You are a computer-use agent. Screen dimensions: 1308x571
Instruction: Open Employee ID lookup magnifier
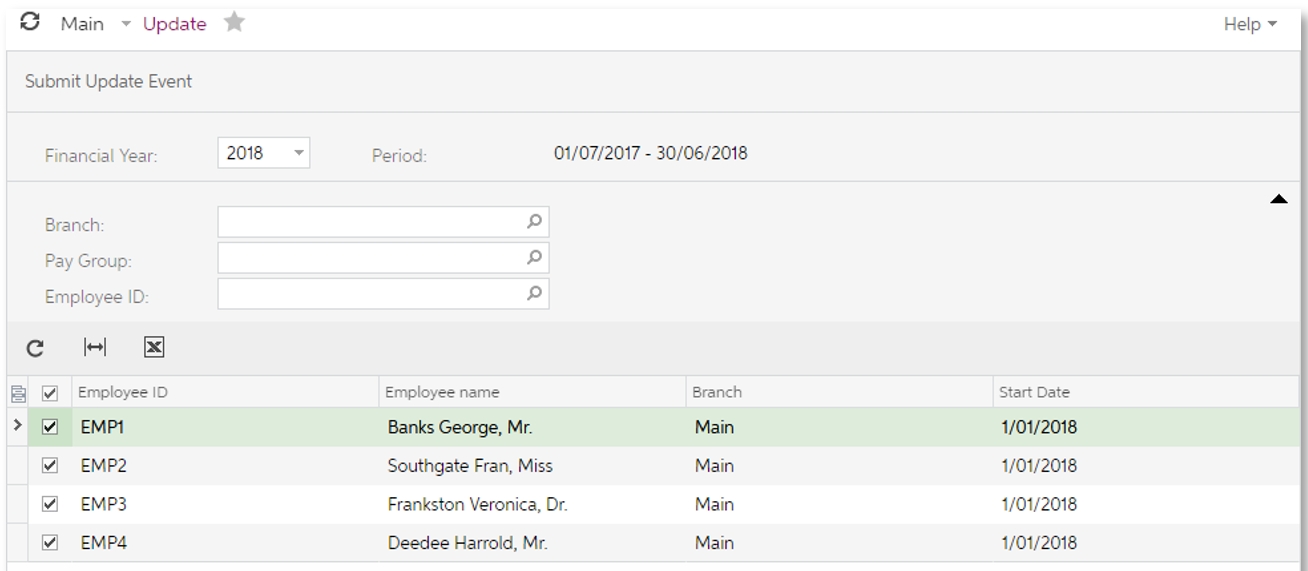[535, 293]
